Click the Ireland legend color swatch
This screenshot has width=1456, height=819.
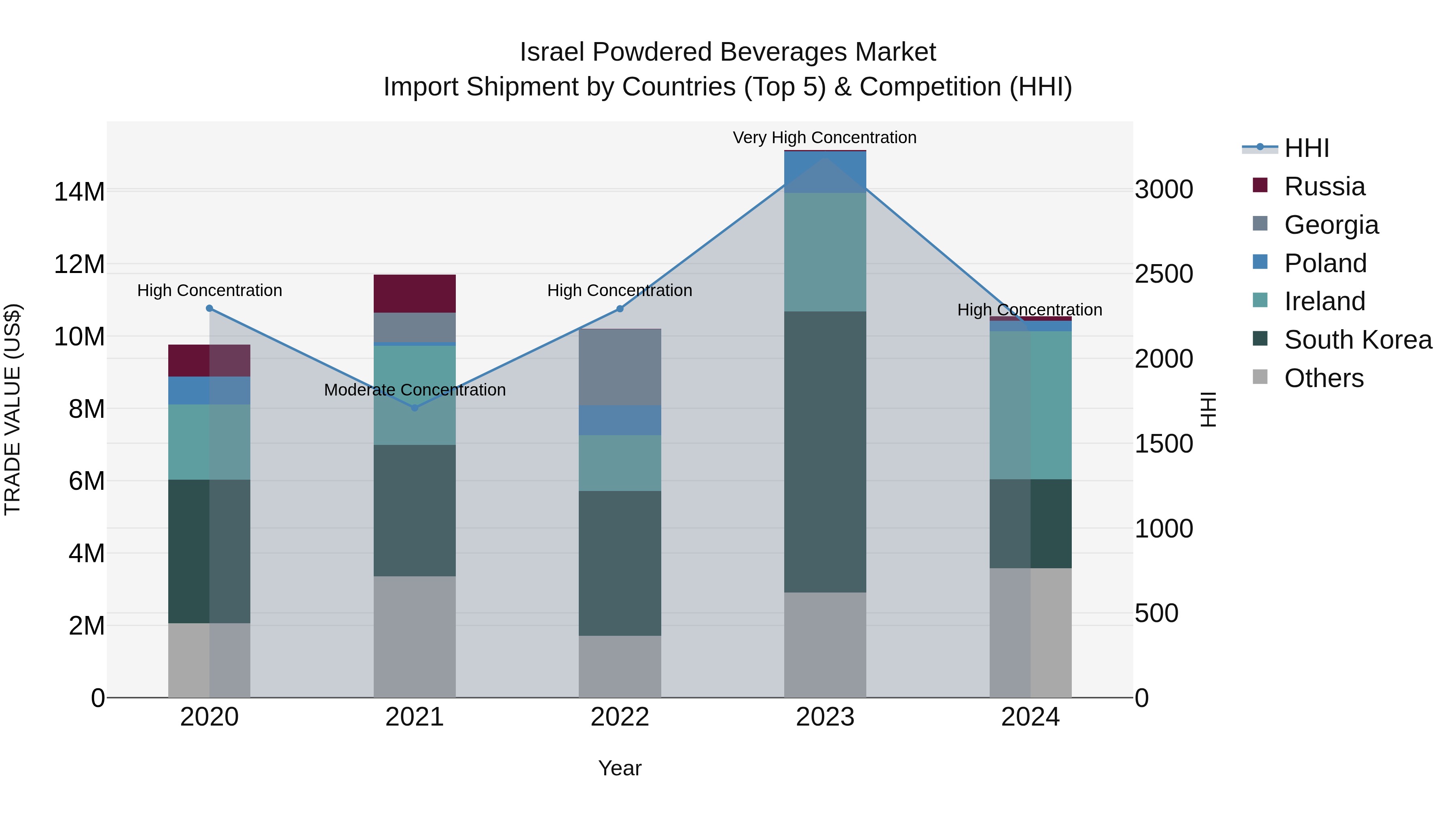tap(1260, 300)
